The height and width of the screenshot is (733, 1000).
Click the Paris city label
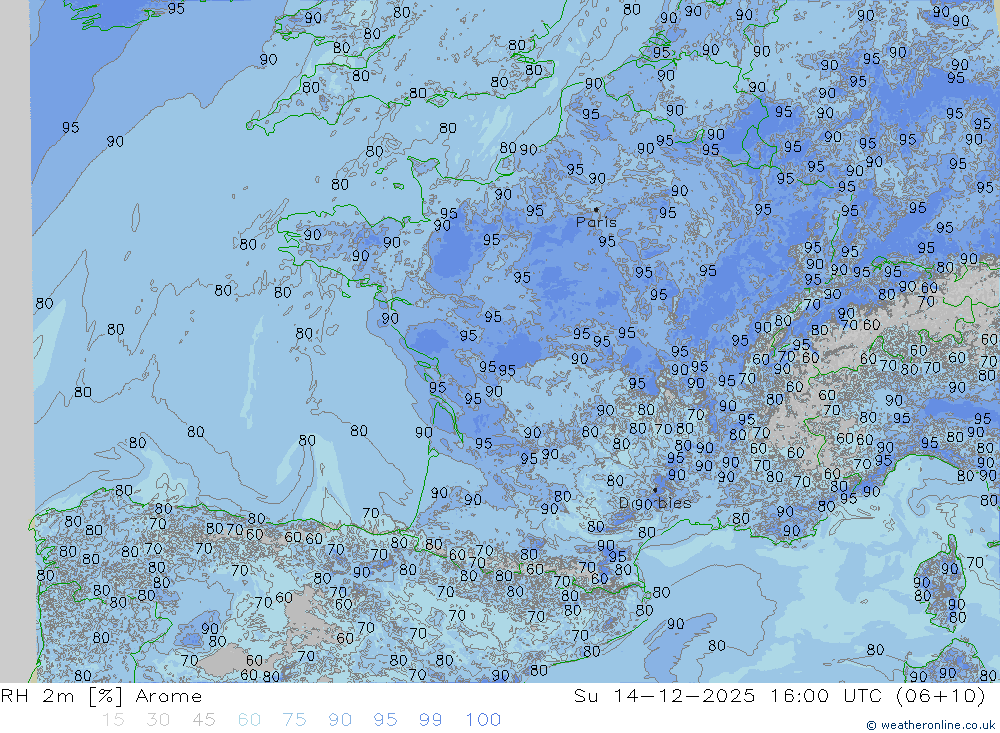[x=596, y=222]
